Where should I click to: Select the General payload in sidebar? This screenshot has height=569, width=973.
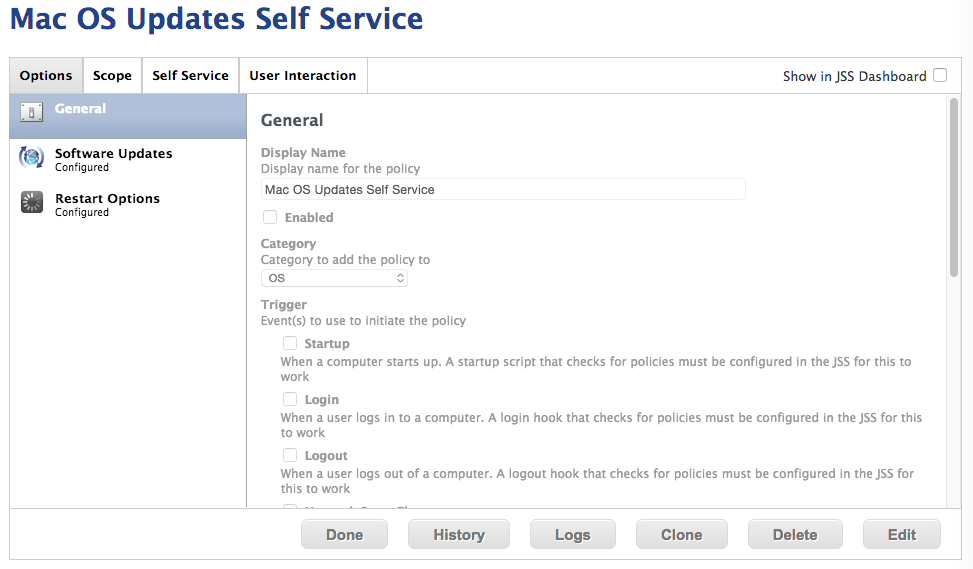[128, 116]
